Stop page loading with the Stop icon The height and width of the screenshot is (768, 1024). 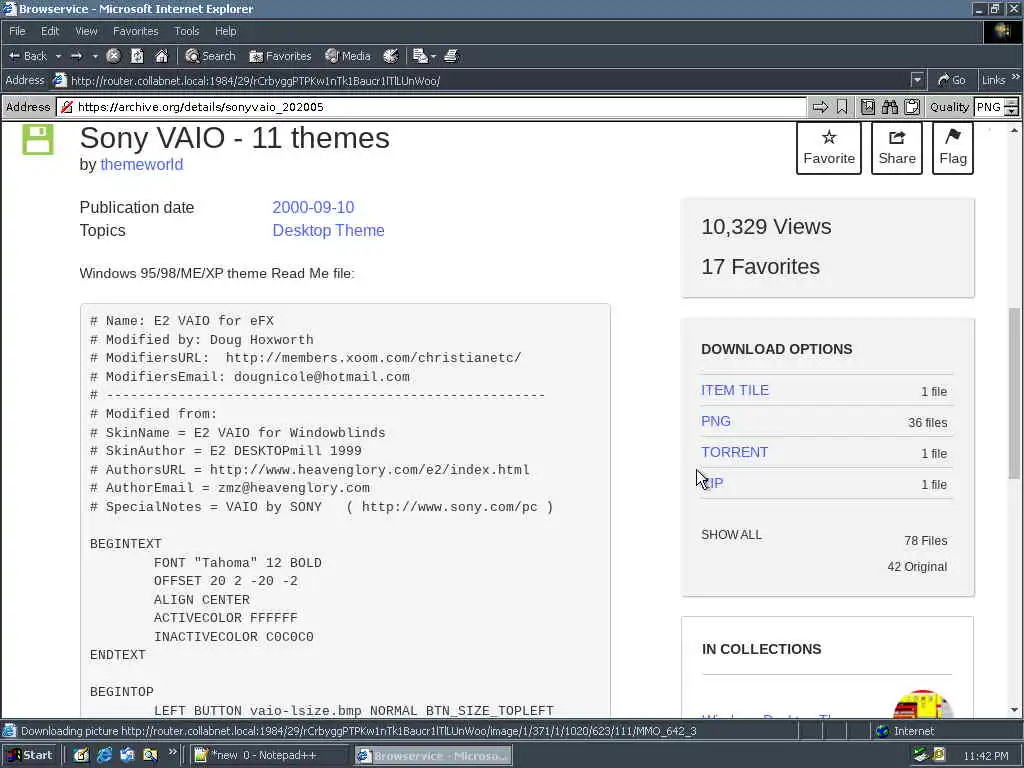(113, 56)
